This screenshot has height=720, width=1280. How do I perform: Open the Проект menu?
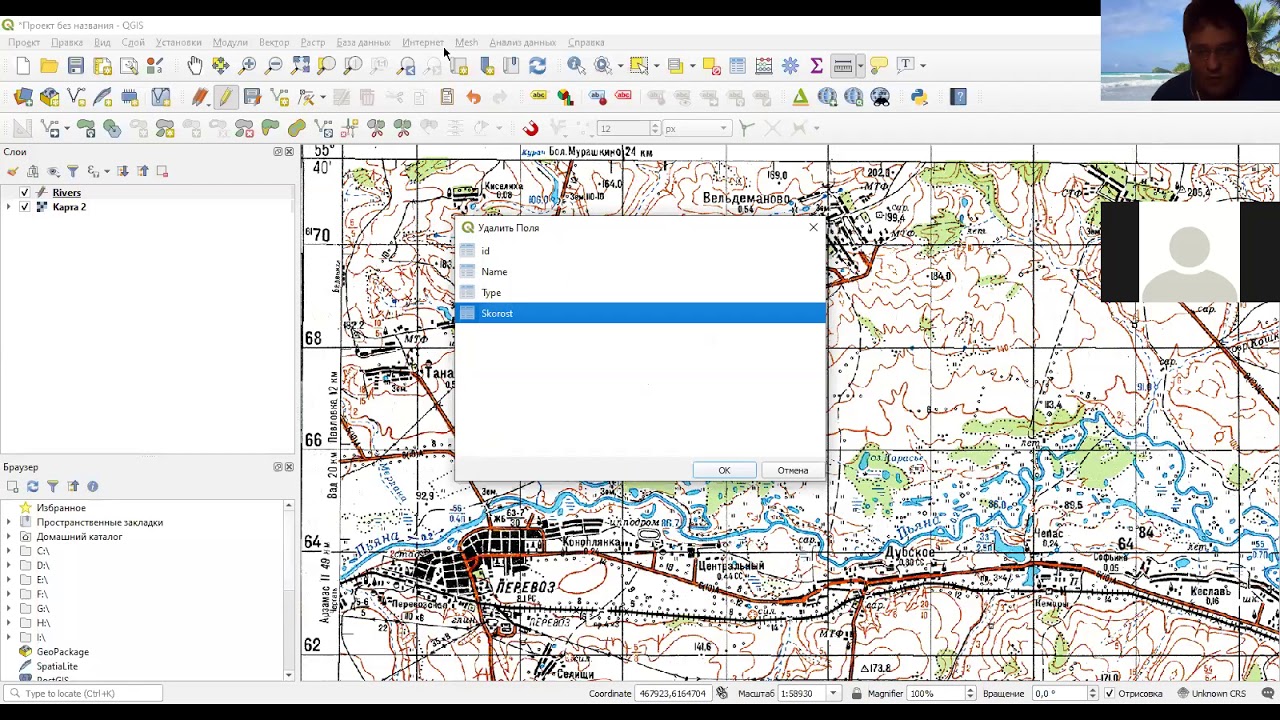[24, 43]
